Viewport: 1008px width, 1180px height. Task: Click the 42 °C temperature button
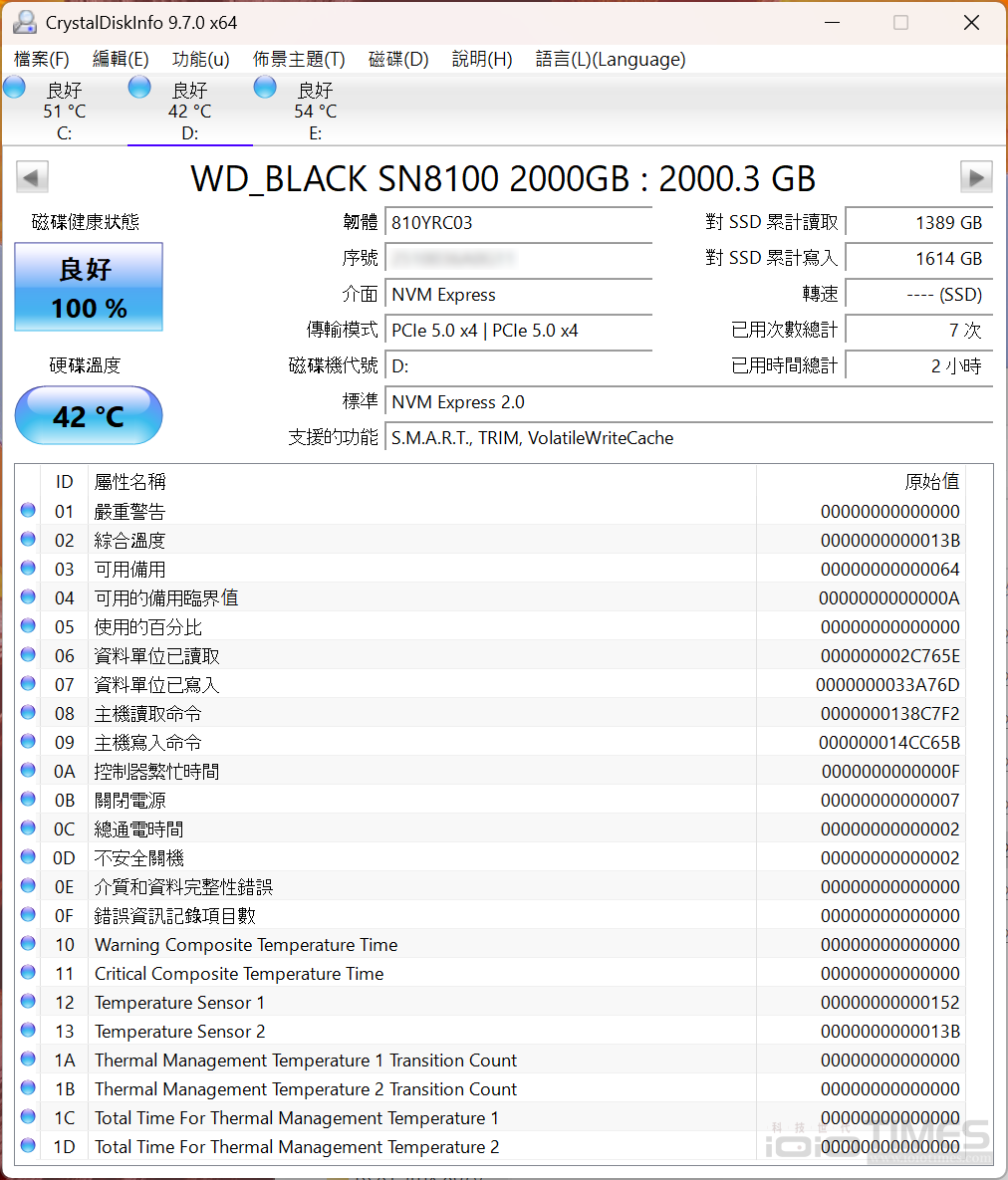point(89,415)
